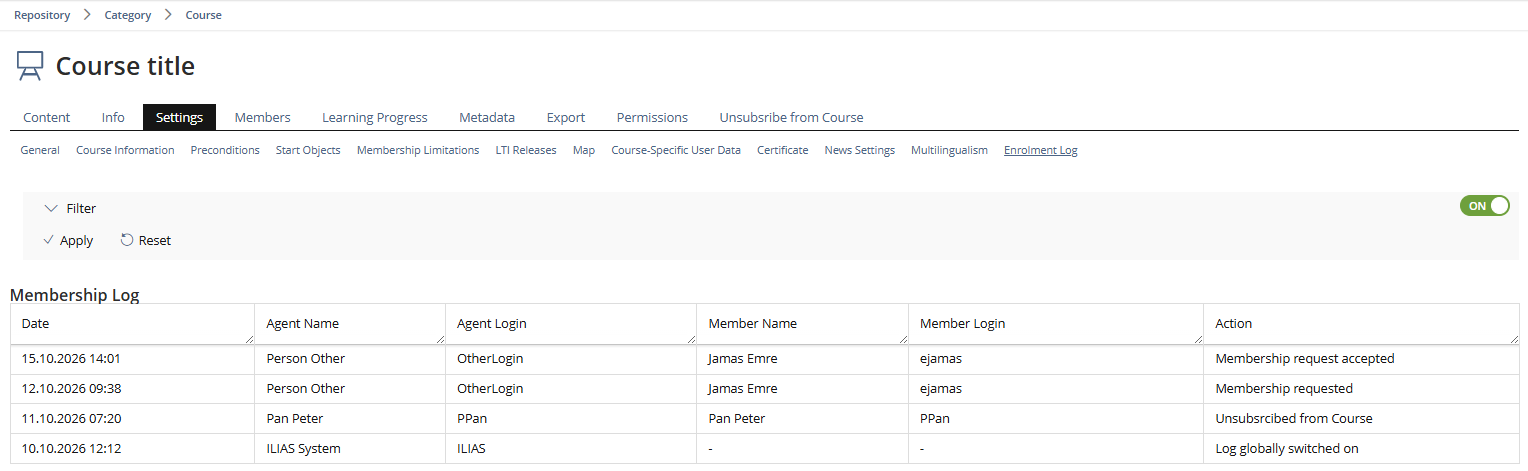Click the Reset filter button
This screenshot has width=1528, height=471.
pos(146,240)
